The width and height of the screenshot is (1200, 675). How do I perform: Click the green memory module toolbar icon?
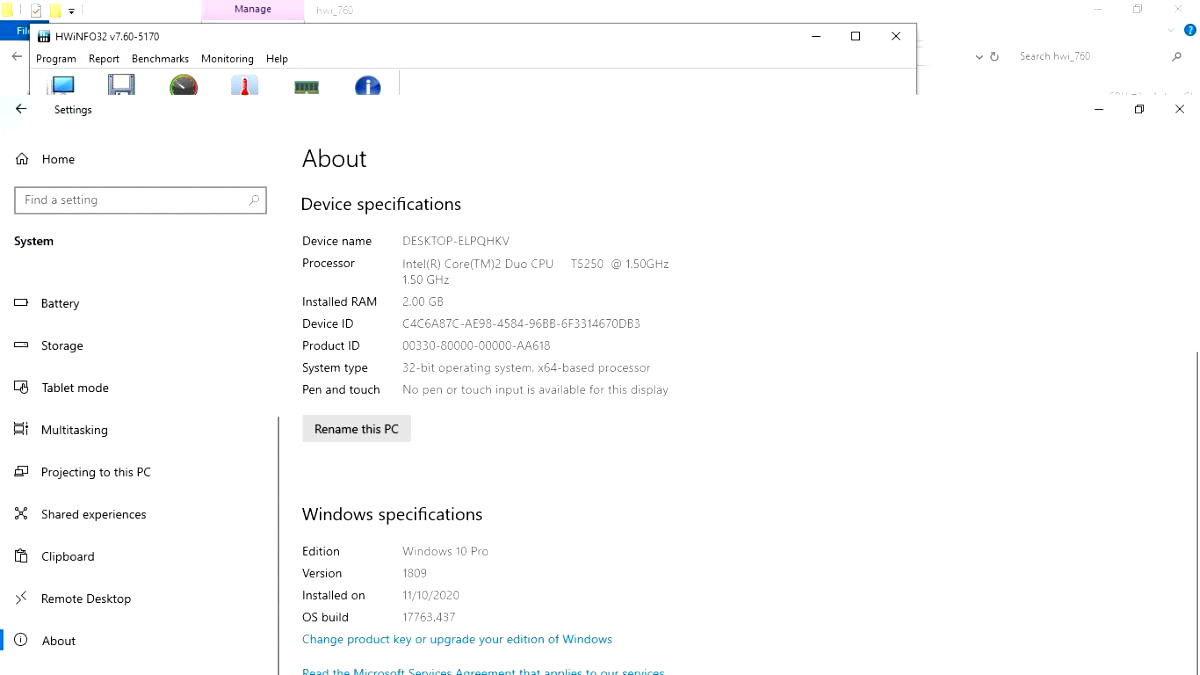coord(307,87)
